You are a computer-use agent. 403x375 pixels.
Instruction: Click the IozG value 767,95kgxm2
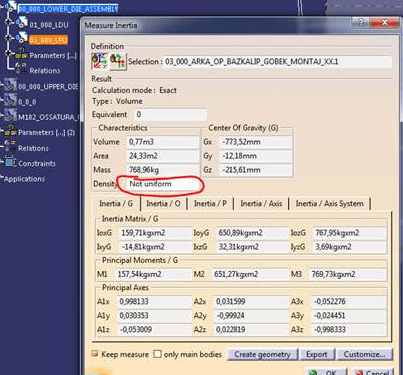point(350,233)
